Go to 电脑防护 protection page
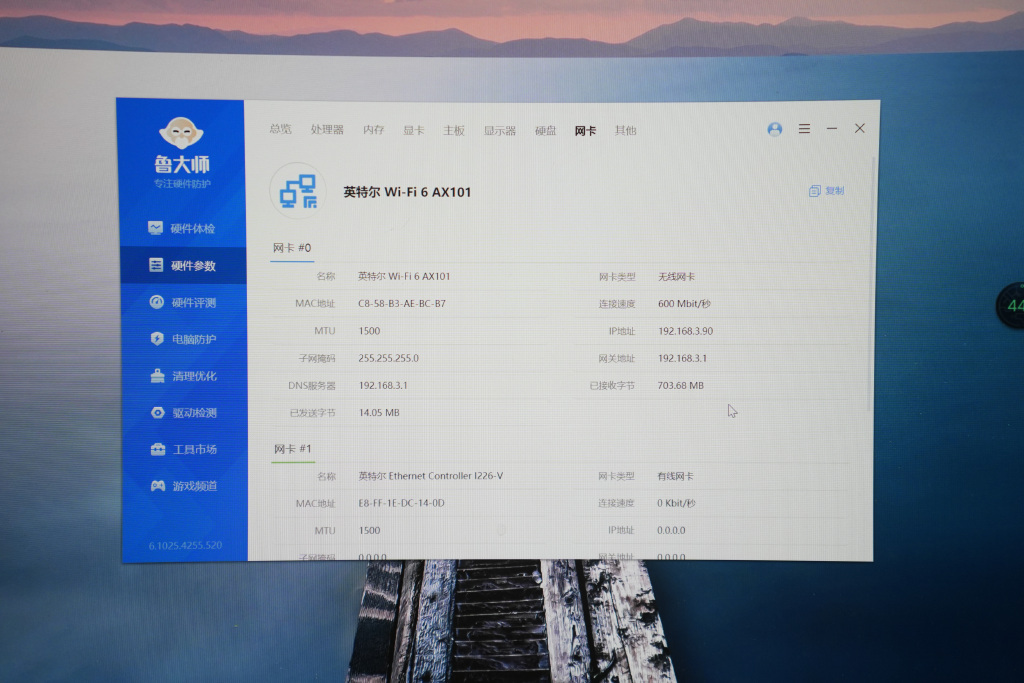 (x=184, y=339)
